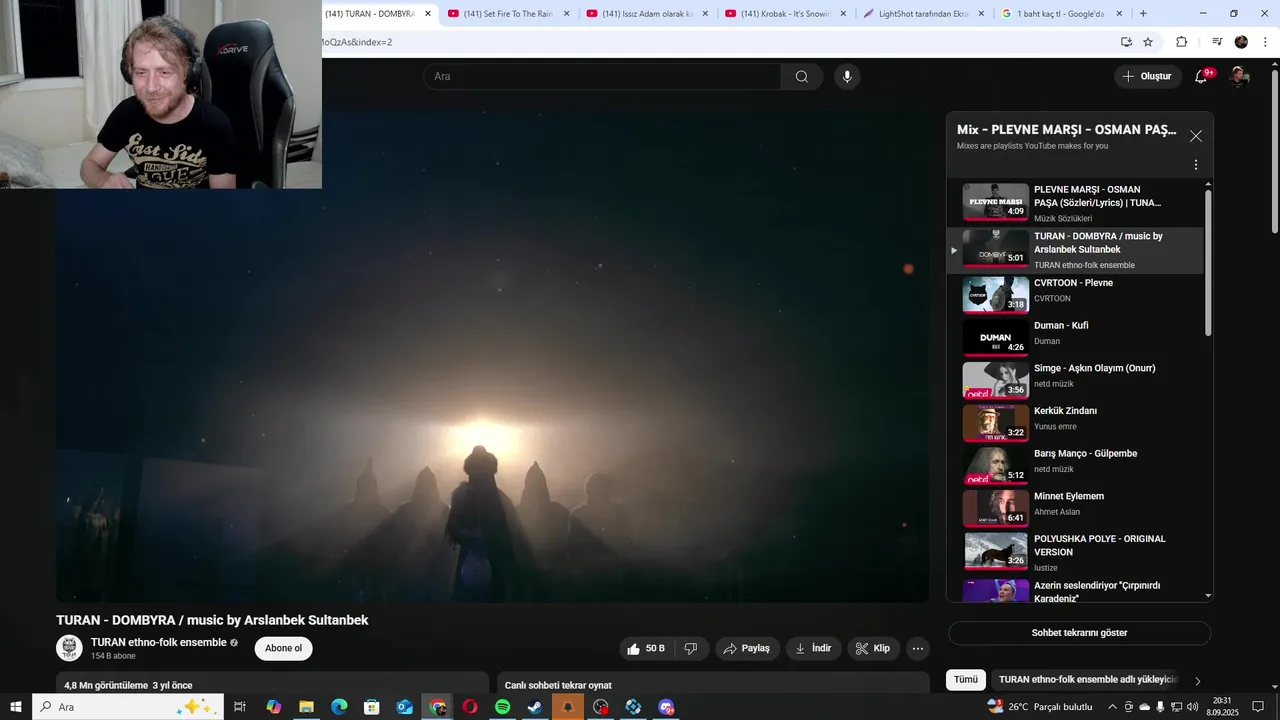Image resolution: width=1280 pixels, height=720 pixels.
Task: Open Windows notification center
Action: pyautogui.click(x=1258, y=707)
